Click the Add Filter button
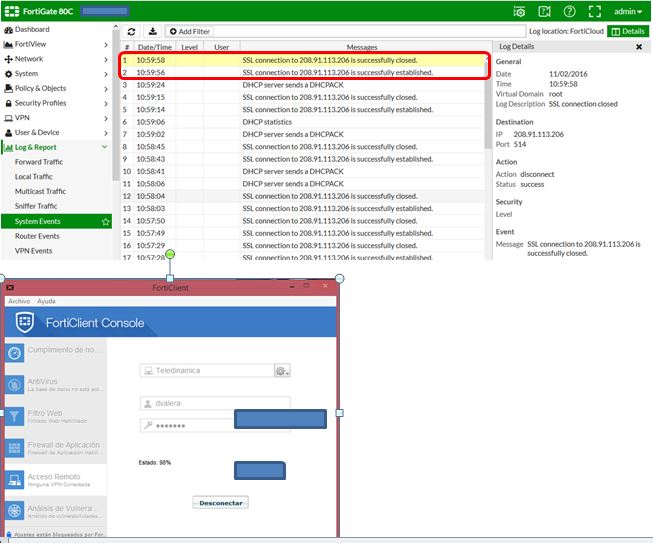Image resolution: width=653 pixels, height=543 pixels. click(x=189, y=32)
